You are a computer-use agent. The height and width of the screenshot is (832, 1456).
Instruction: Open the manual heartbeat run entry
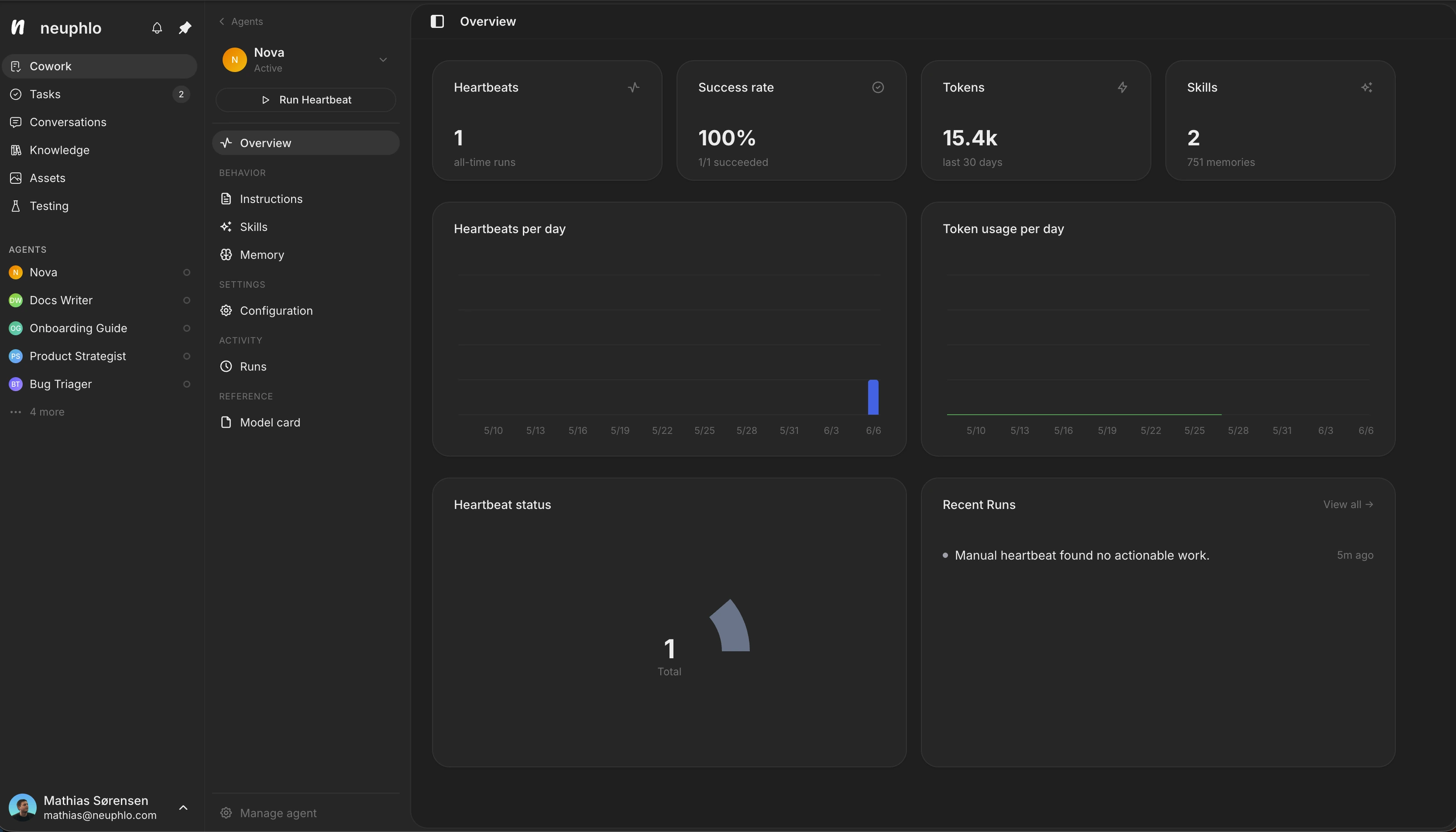1158,556
